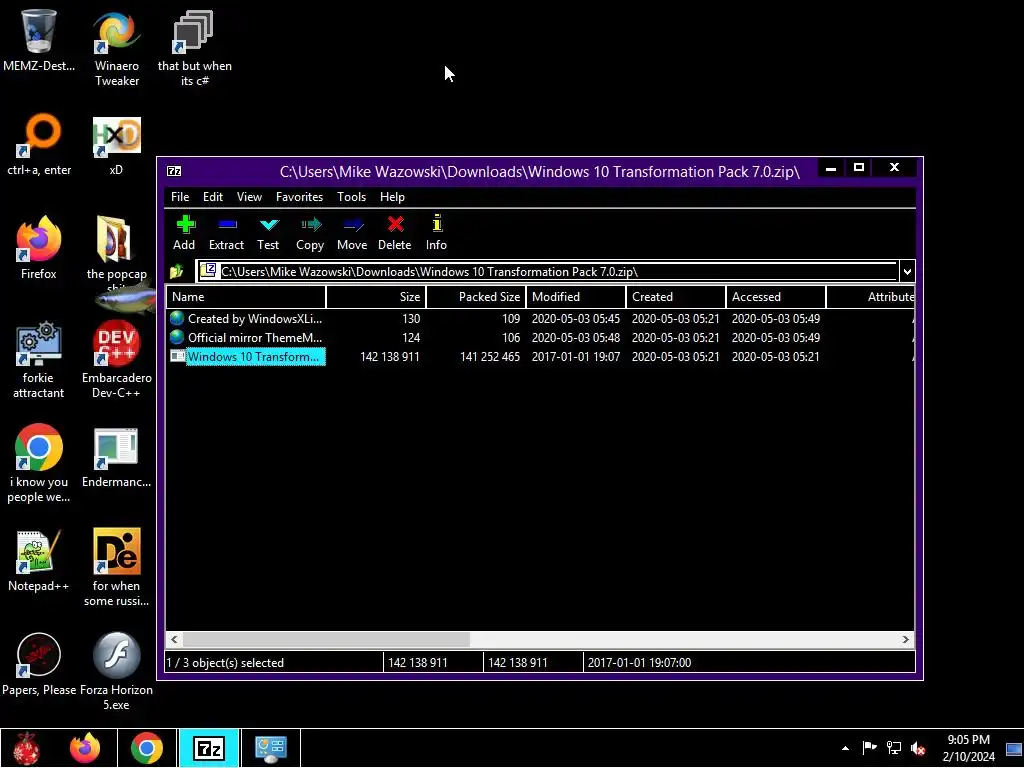Click the horizontal scrollbar thumb in file list
Viewport: 1024px width, 768px height.
click(x=326, y=639)
